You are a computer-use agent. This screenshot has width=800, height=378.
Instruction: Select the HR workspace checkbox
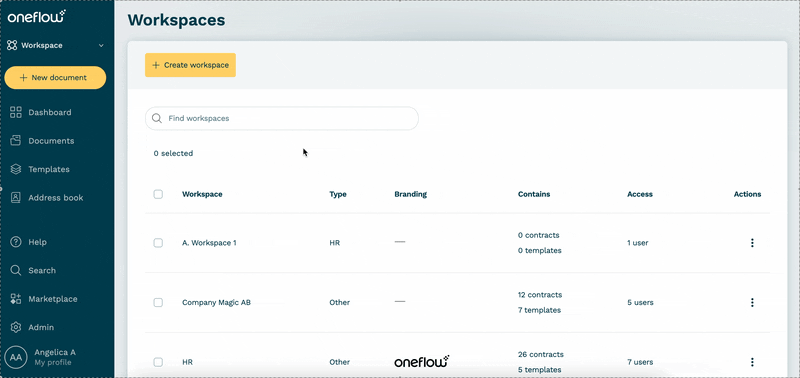[158, 362]
